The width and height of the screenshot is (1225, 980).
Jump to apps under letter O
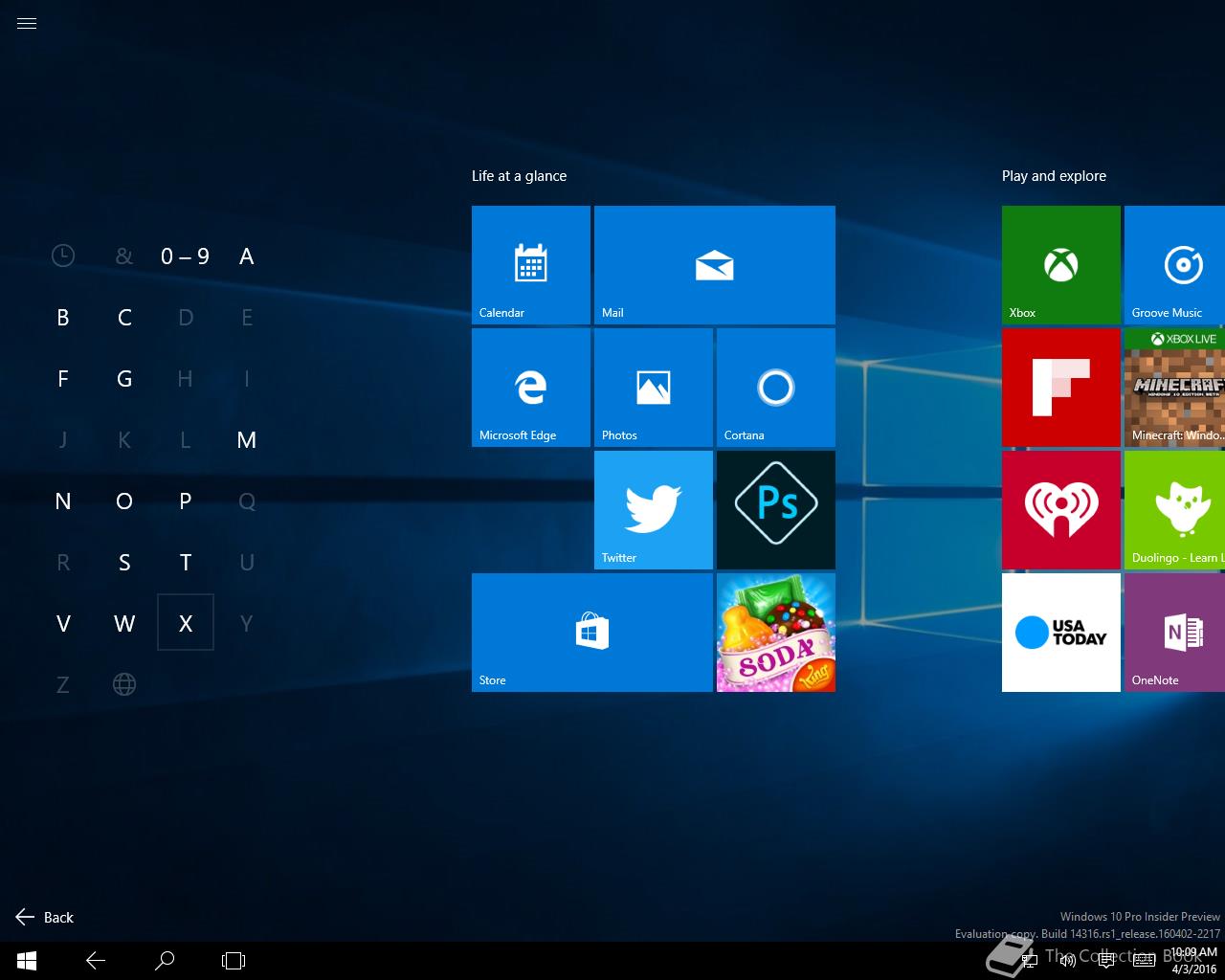pos(124,501)
